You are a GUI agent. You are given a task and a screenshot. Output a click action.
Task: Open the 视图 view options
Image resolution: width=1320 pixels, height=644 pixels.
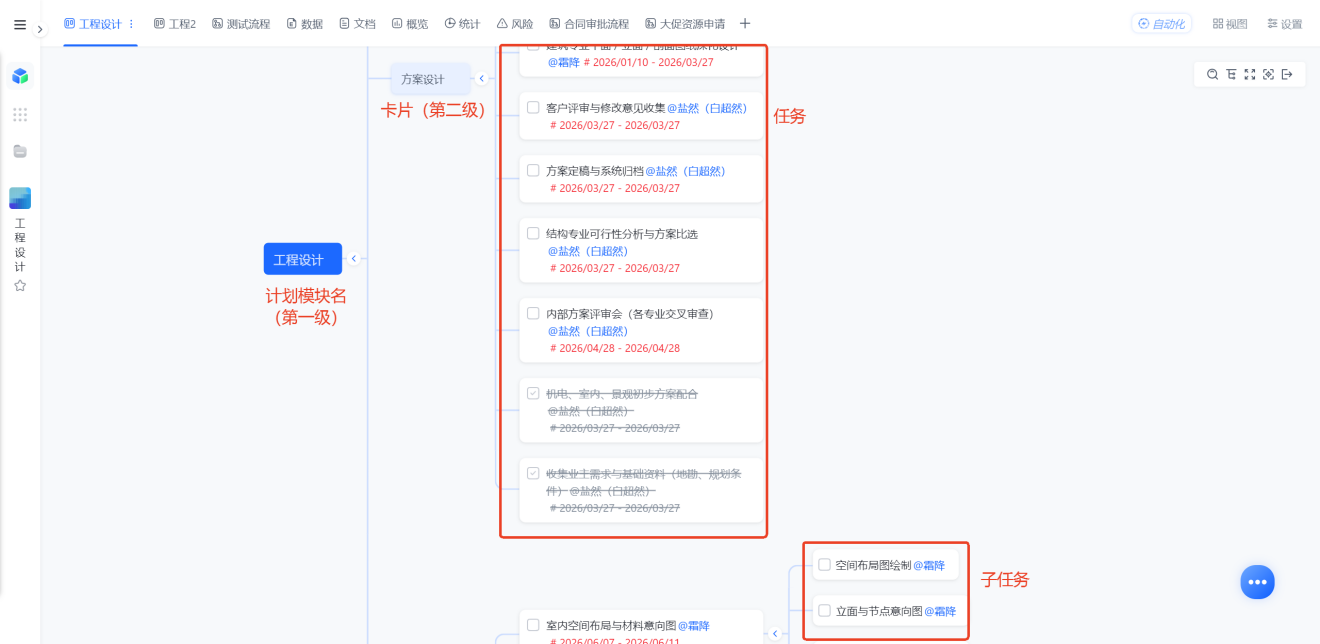coord(1230,24)
